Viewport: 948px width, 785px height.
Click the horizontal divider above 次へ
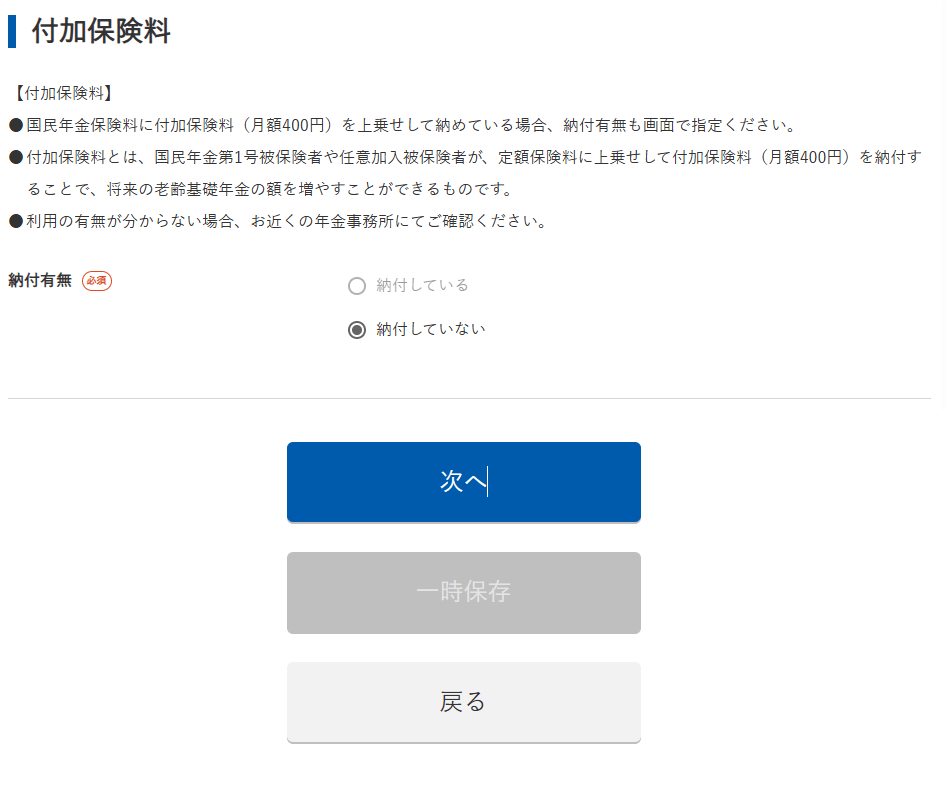[469, 398]
